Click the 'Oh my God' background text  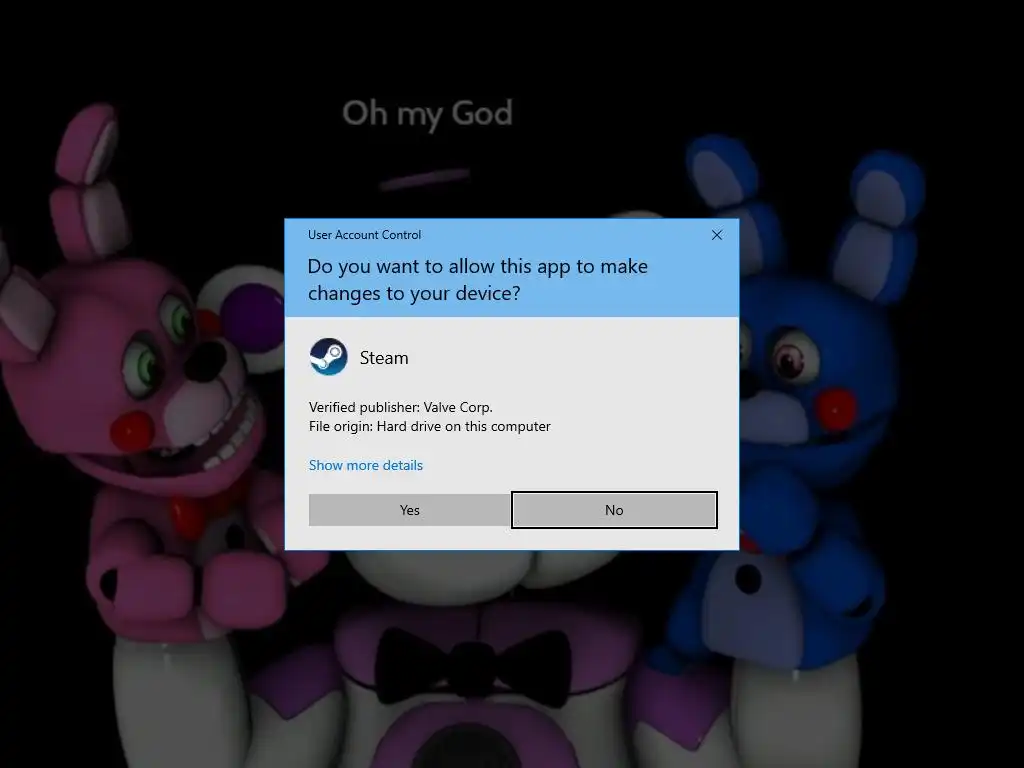coord(428,114)
